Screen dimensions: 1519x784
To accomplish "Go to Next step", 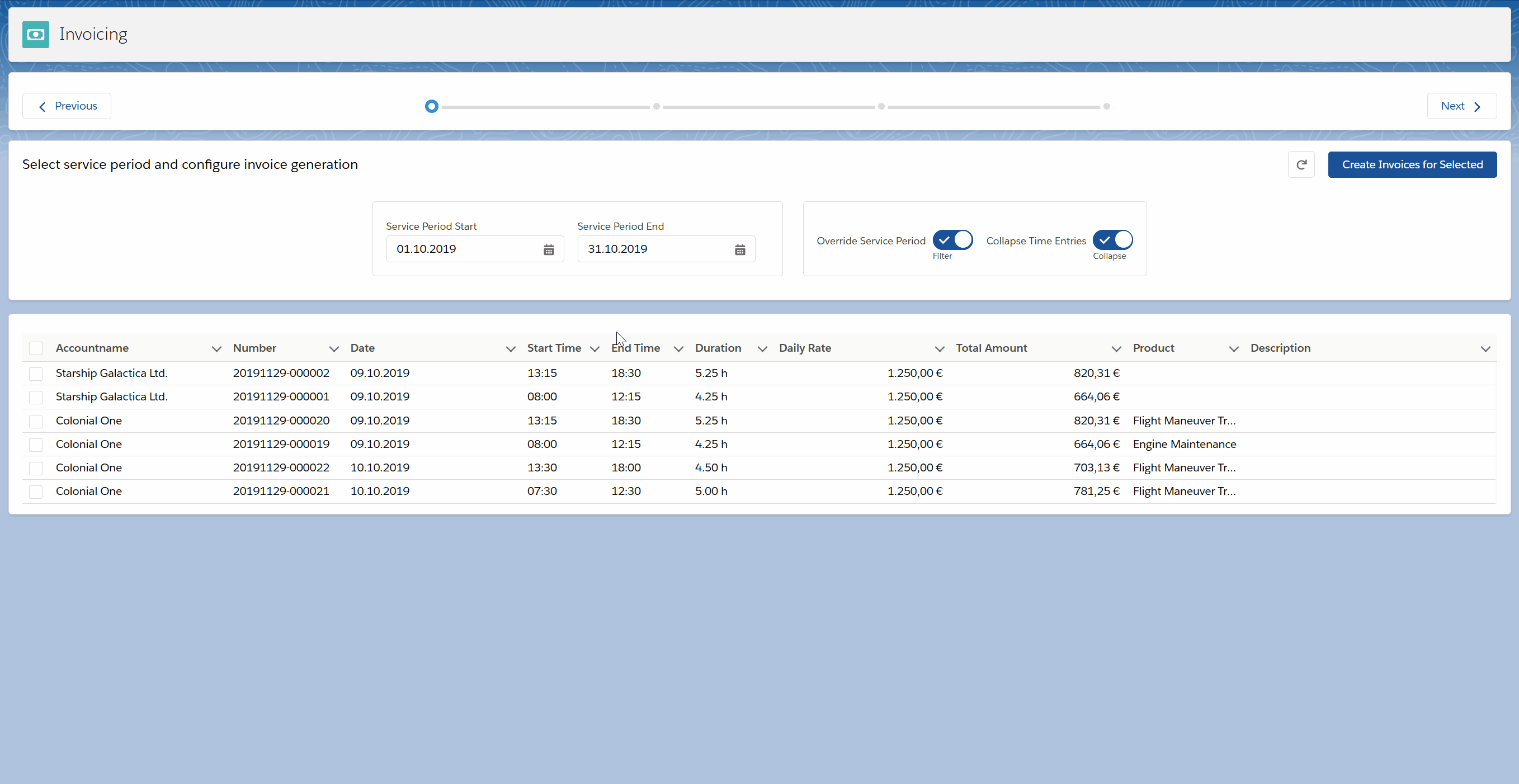I will pos(1461,106).
